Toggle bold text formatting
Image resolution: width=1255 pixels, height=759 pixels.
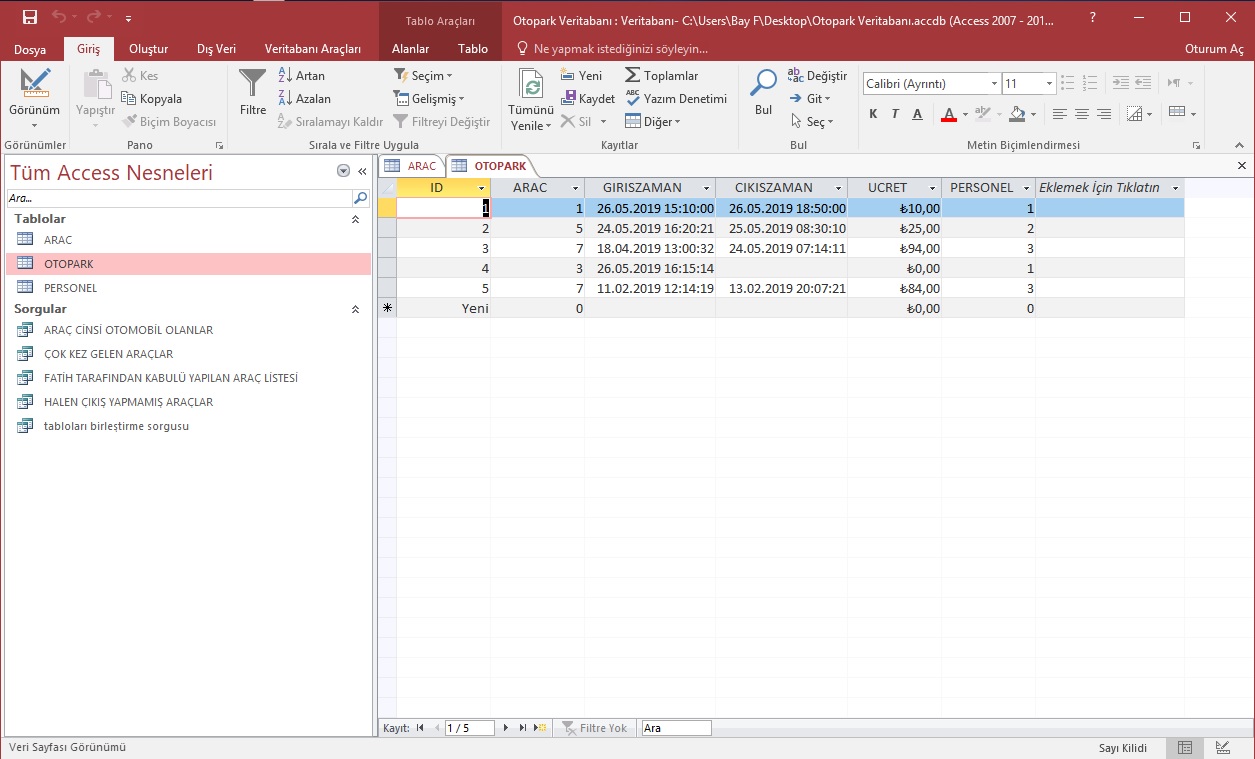tap(873, 114)
